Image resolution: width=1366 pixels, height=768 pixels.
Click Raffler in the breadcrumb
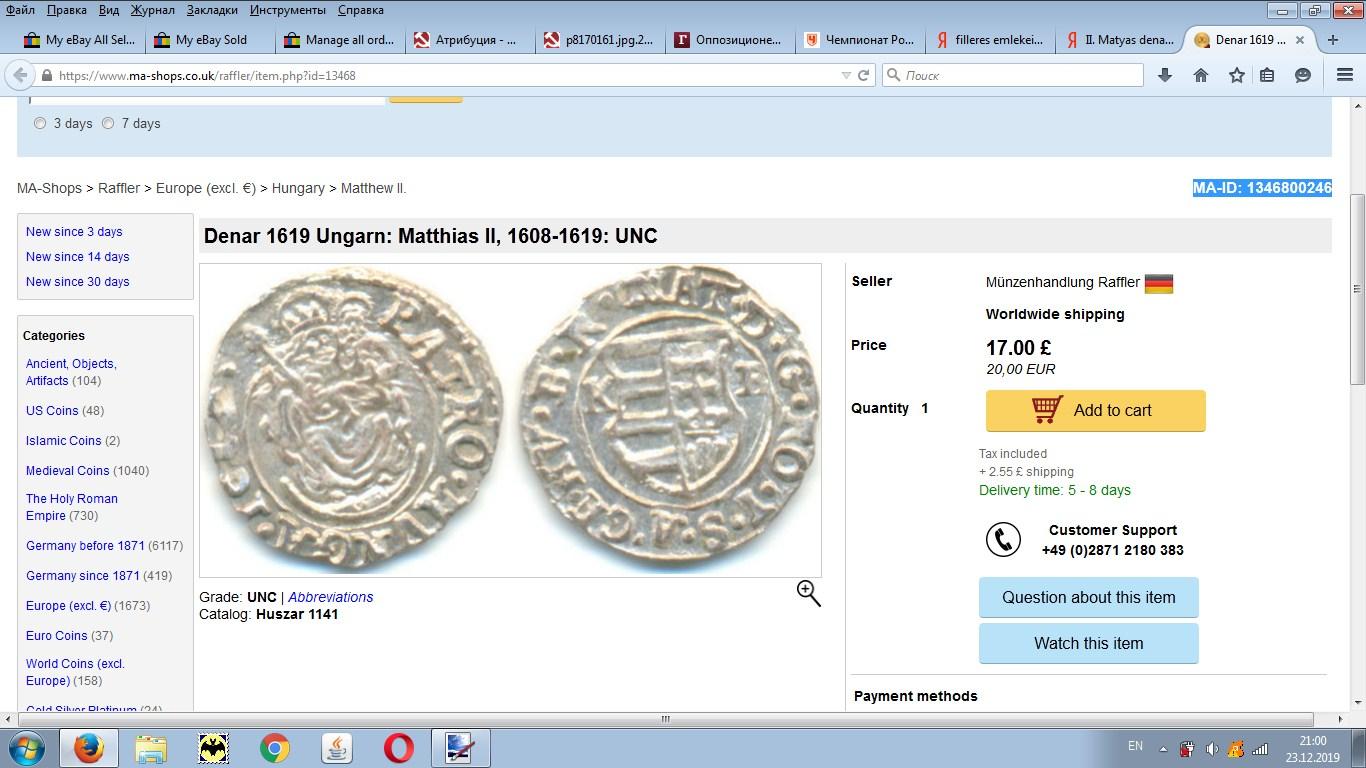(119, 188)
